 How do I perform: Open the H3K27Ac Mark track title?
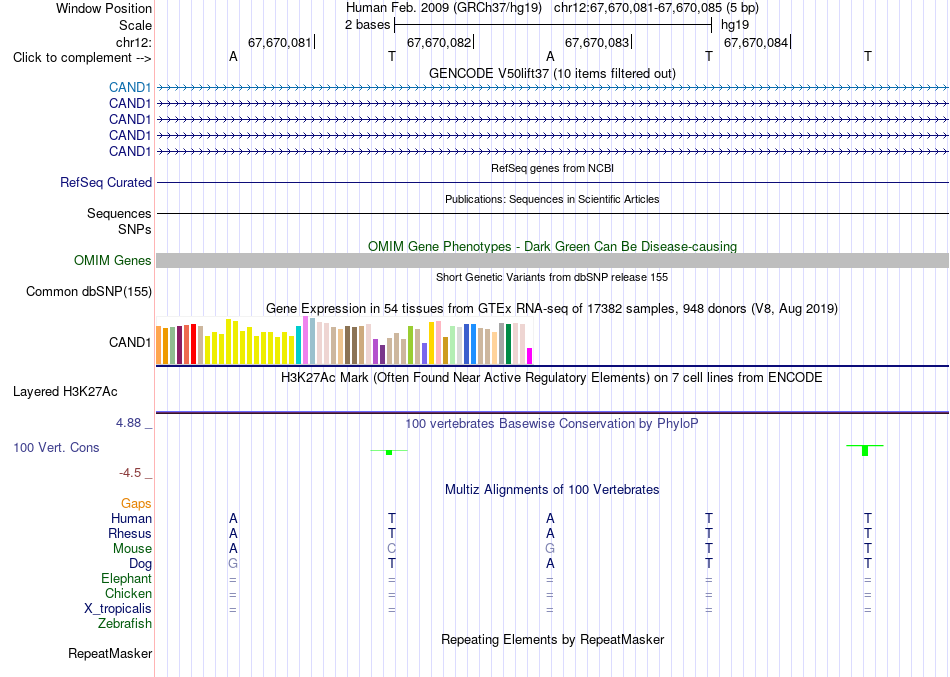552,378
